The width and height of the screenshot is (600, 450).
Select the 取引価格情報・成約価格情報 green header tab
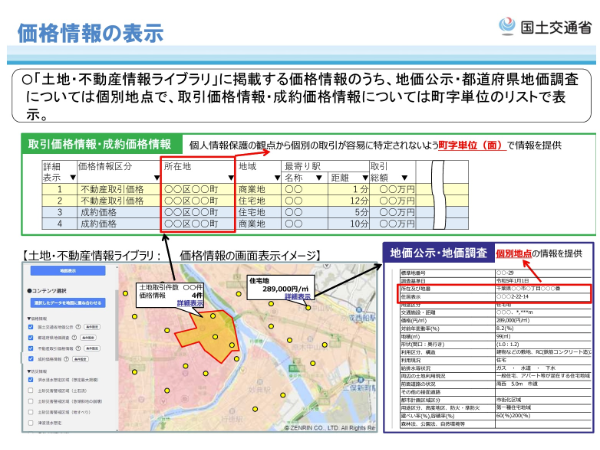pos(100,145)
